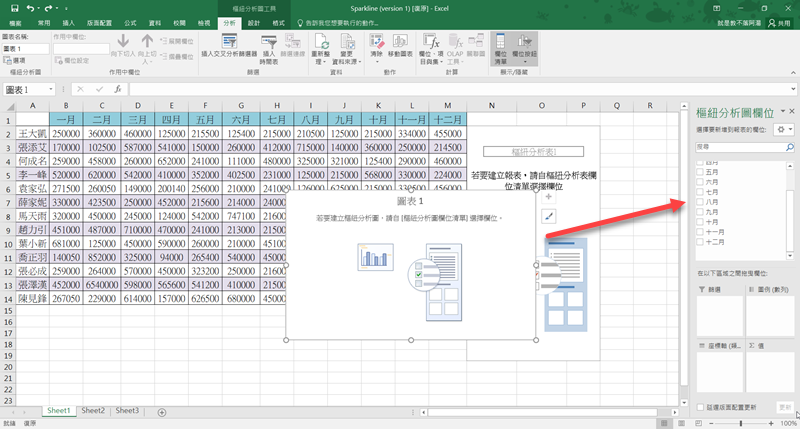
Task: Click the 共用 (Share) button
Action: [778, 22]
